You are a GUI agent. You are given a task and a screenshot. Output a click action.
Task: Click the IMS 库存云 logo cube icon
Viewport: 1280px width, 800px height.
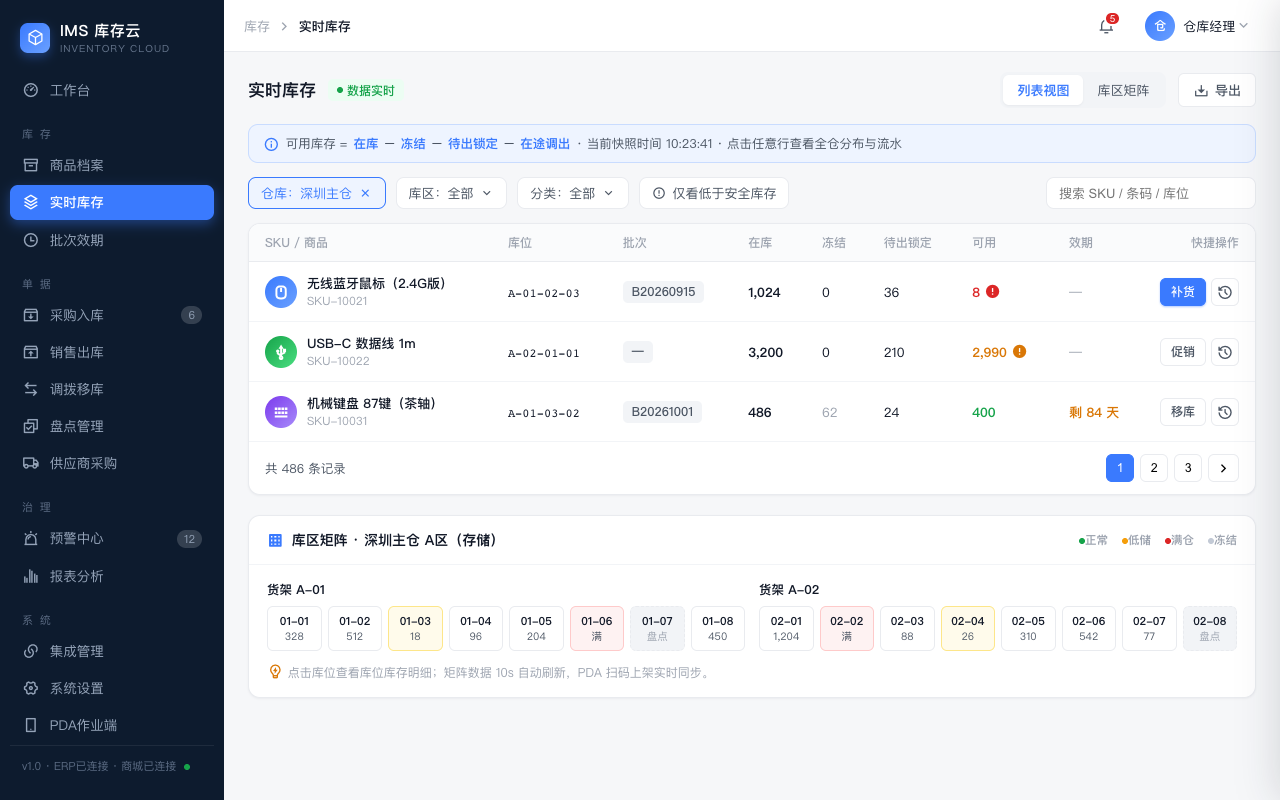coord(35,38)
